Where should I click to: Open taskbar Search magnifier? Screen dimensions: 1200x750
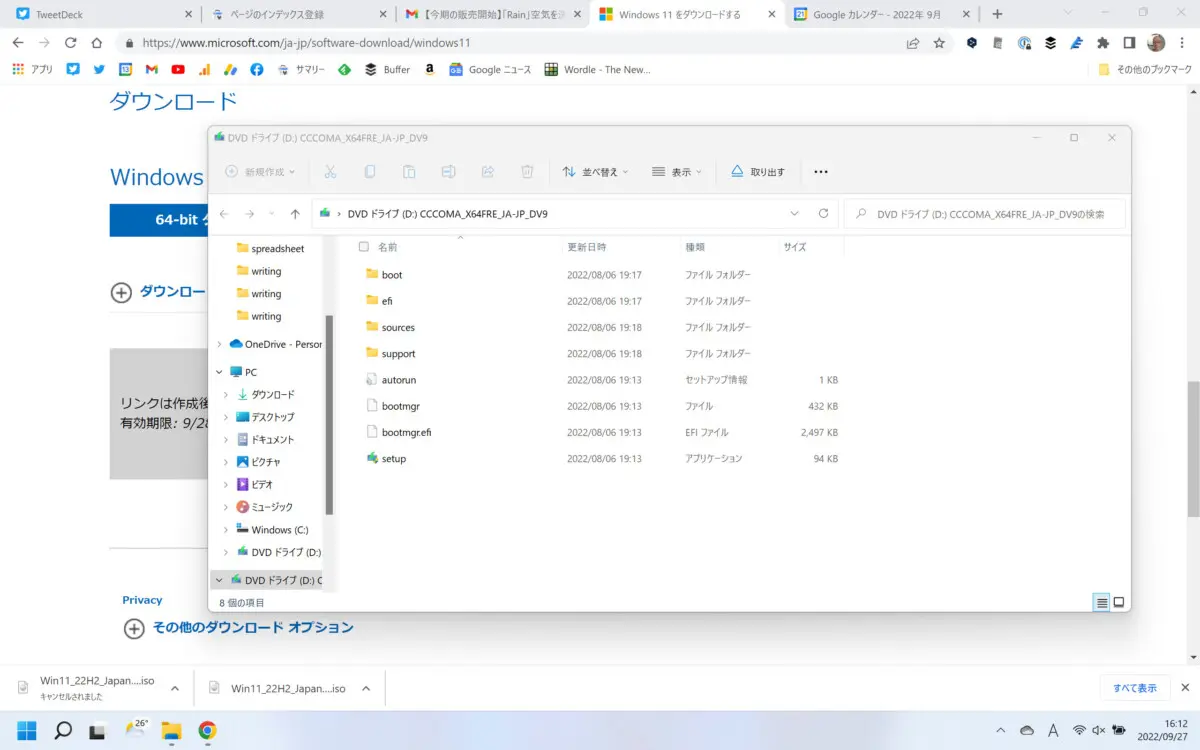pyautogui.click(x=62, y=730)
